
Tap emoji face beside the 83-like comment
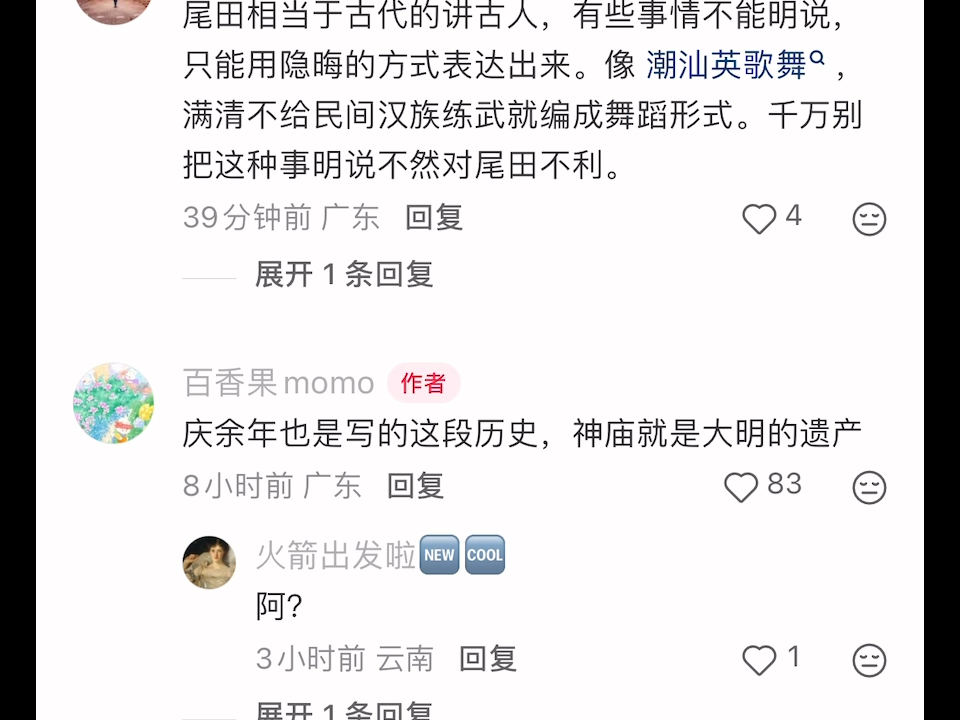click(x=869, y=487)
